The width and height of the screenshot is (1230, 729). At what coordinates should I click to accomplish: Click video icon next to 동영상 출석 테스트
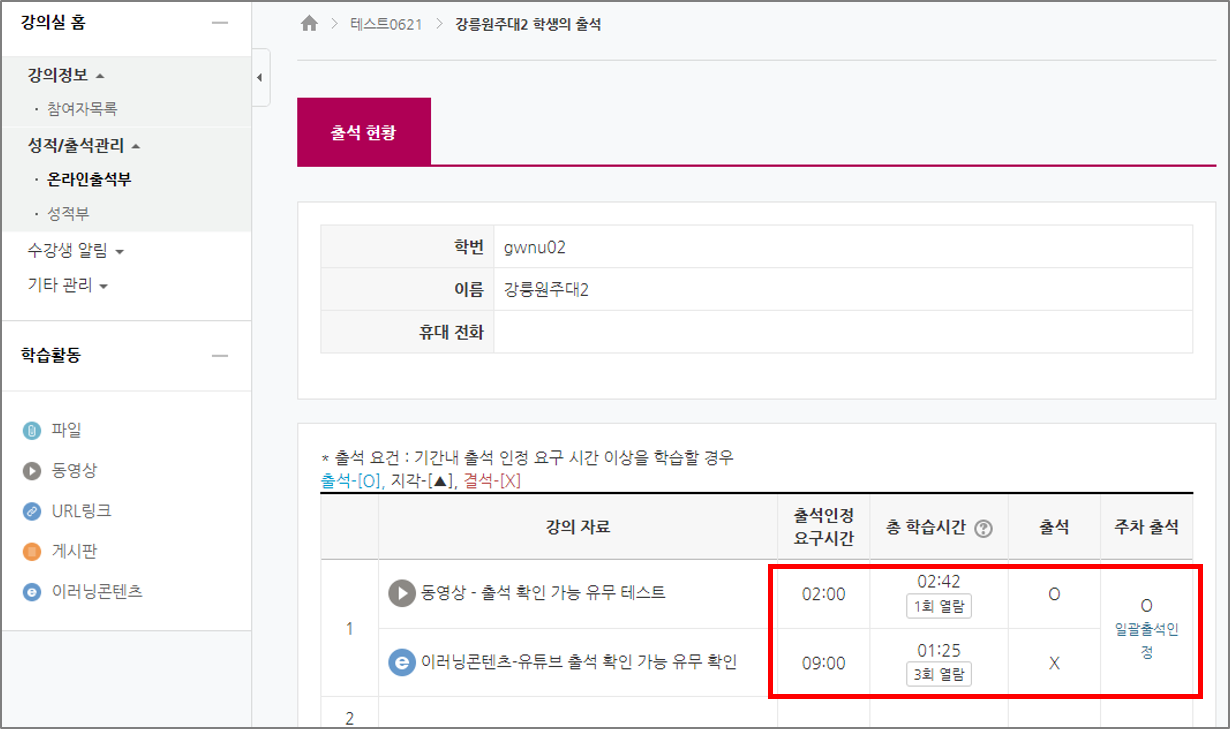(401, 593)
